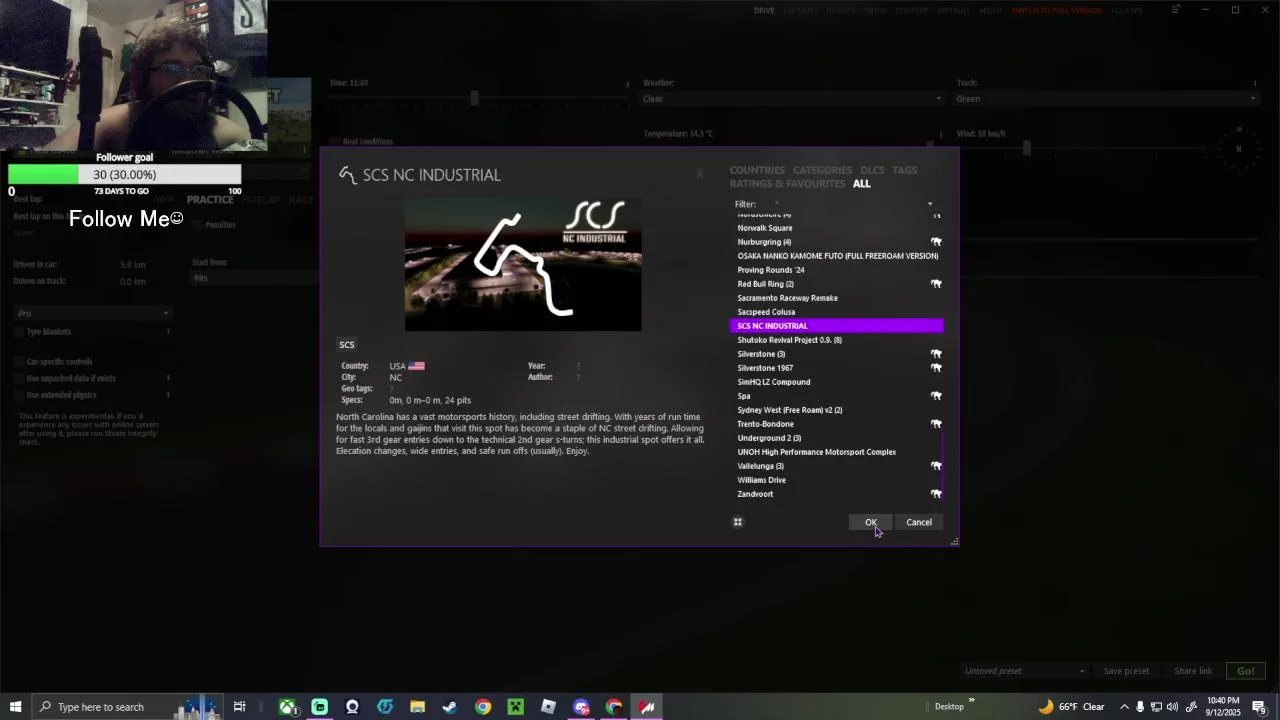Image resolution: width=1280 pixels, height=720 pixels.
Task: Click the DRIVE menu in background window
Action: pyautogui.click(x=764, y=10)
